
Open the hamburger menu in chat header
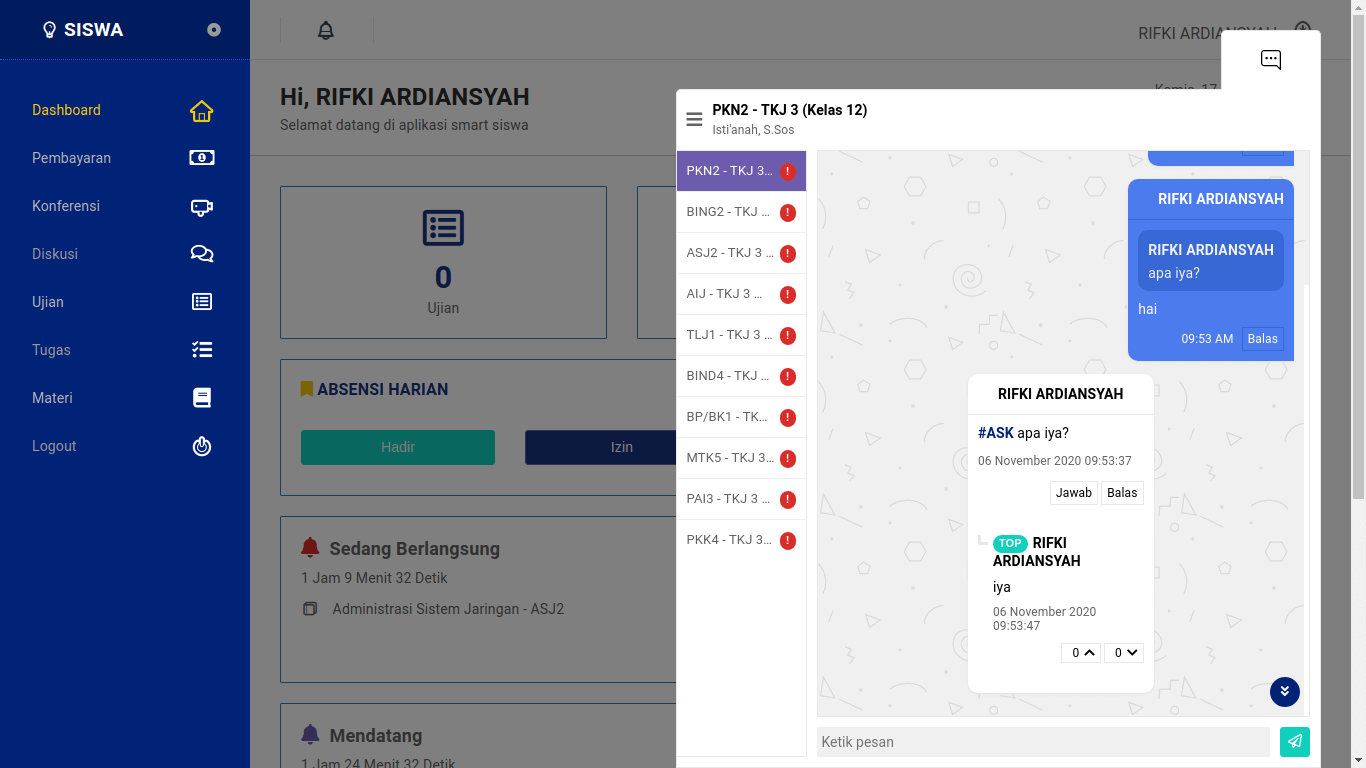pyautogui.click(x=694, y=120)
